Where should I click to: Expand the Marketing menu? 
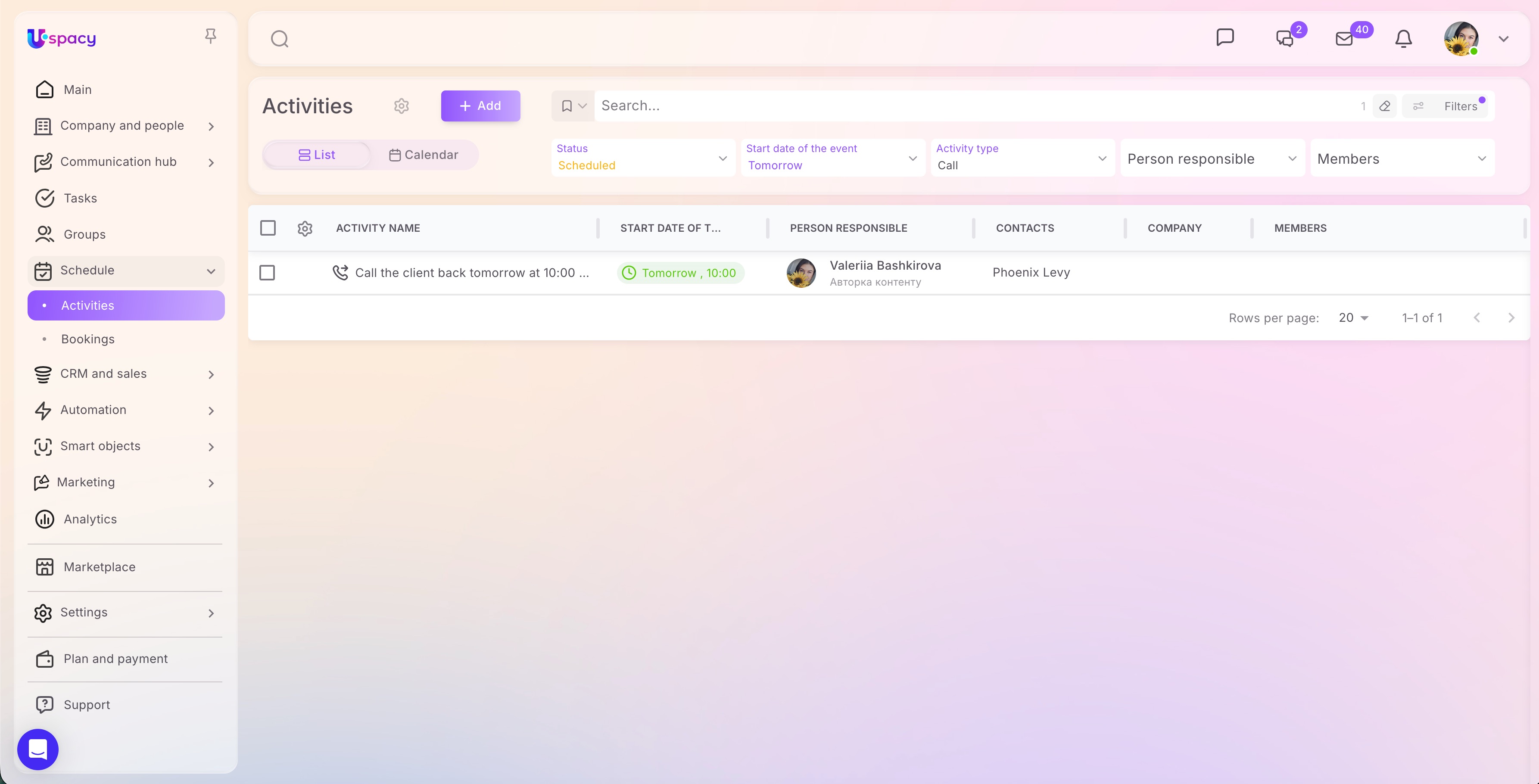[126, 482]
